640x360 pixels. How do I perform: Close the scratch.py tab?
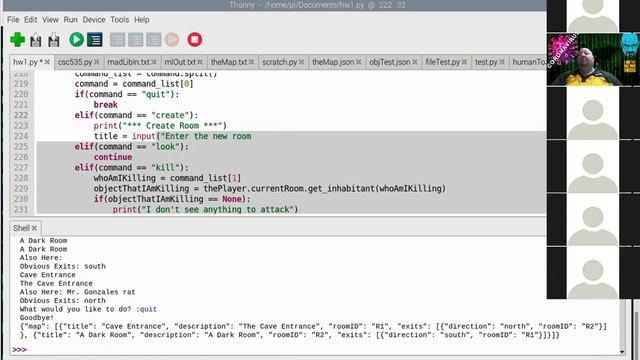(302, 62)
